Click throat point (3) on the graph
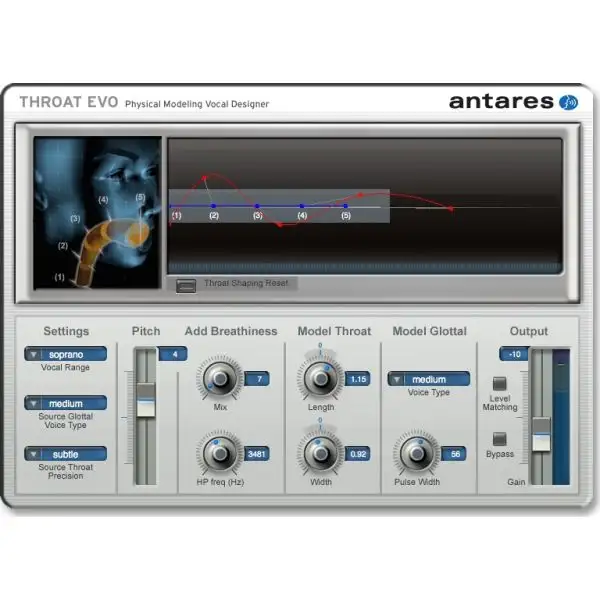Viewport: 600px width, 600px height. [x=257, y=206]
